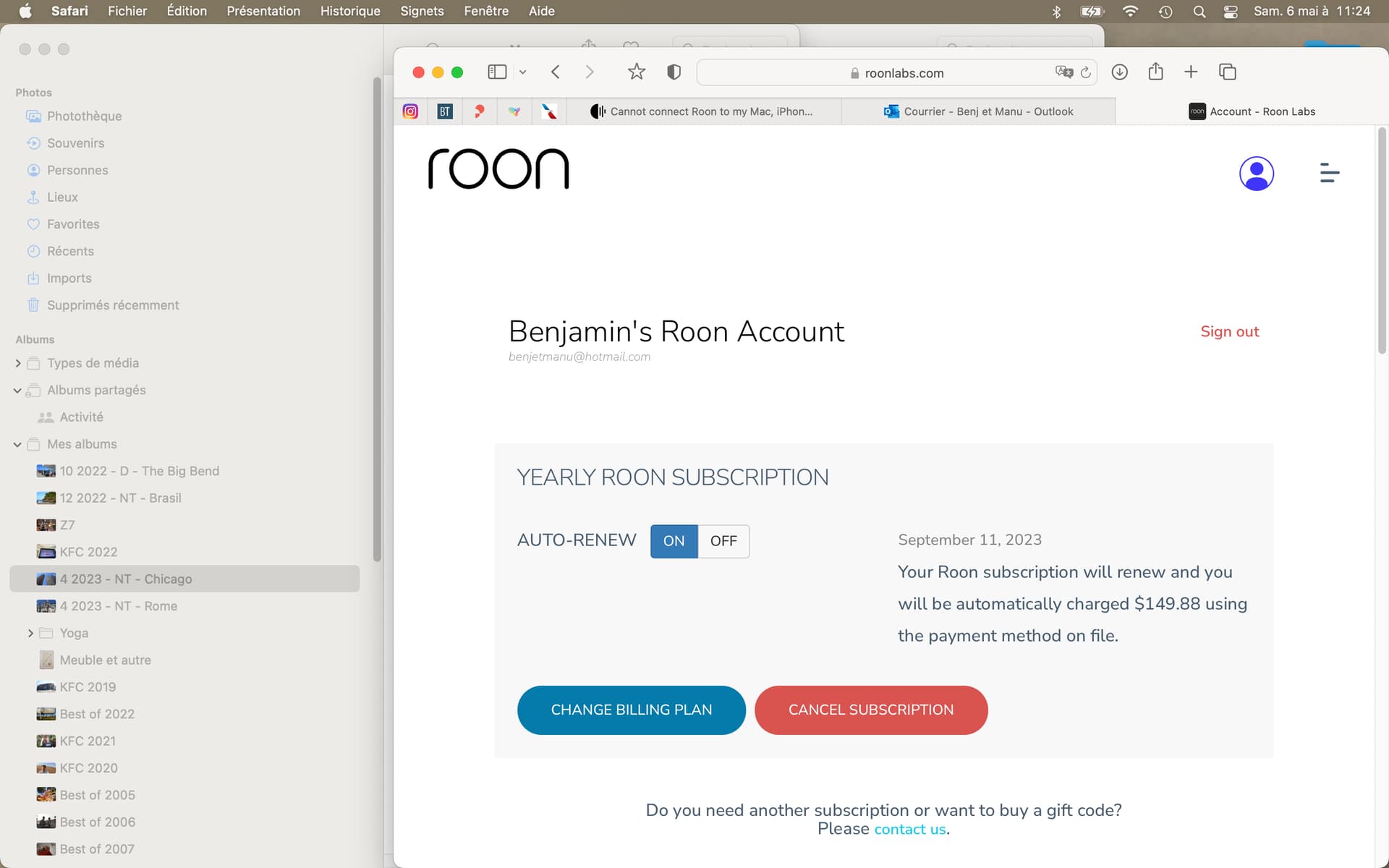This screenshot has width=1389, height=868.
Task: Toggle the Safari sidebar button
Action: click(497, 72)
